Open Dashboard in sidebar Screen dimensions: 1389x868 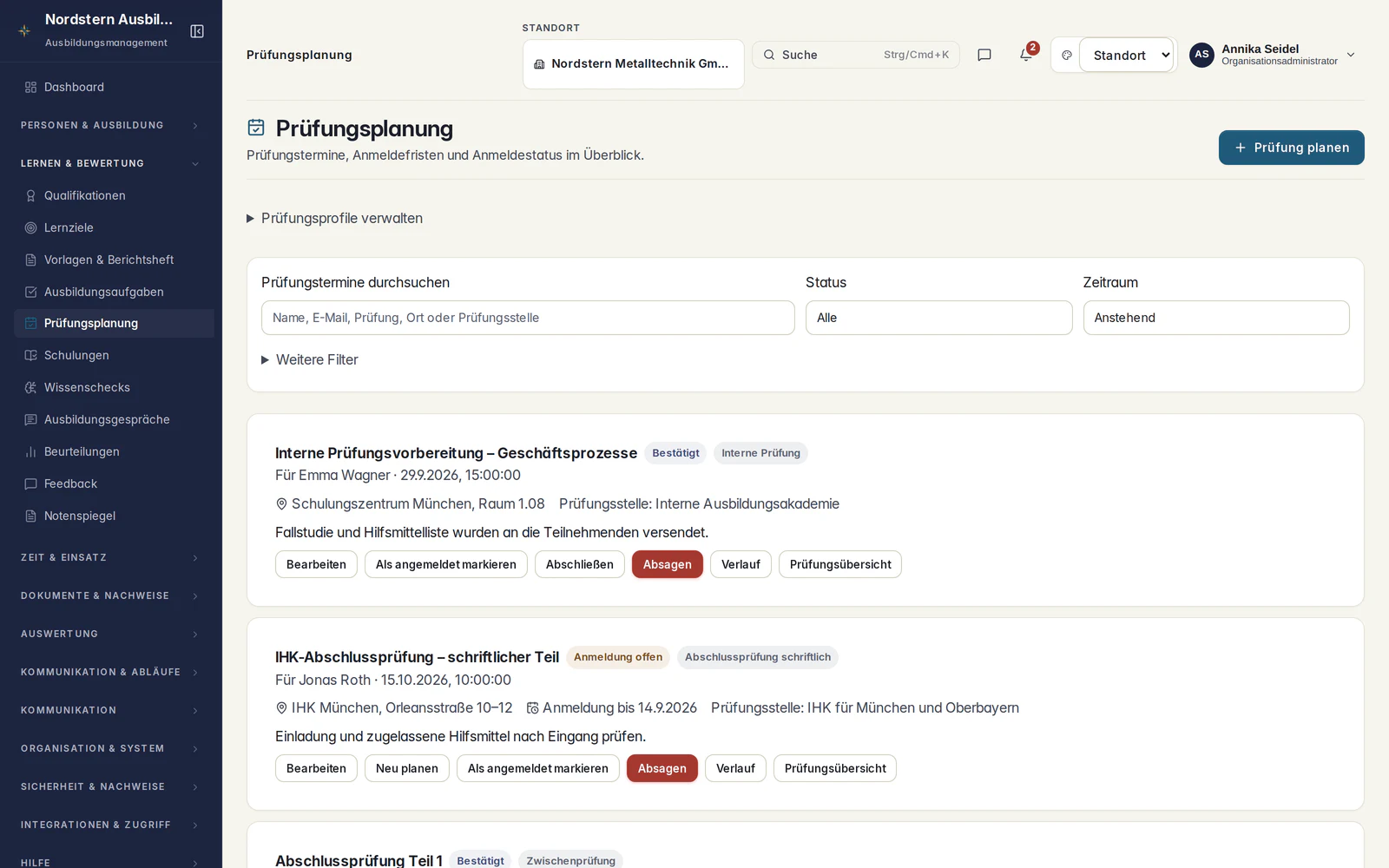pyautogui.click(x=115, y=87)
